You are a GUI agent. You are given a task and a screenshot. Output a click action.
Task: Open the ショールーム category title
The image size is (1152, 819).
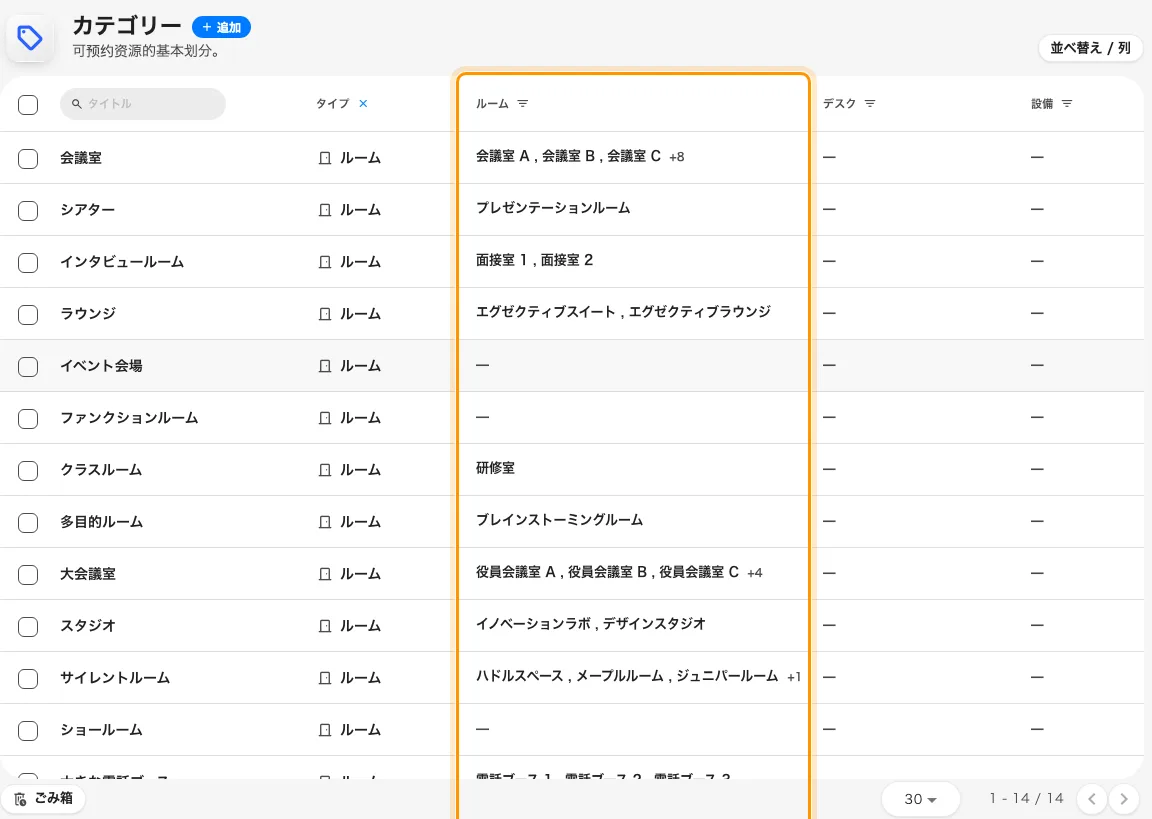(x=101, y=730)
